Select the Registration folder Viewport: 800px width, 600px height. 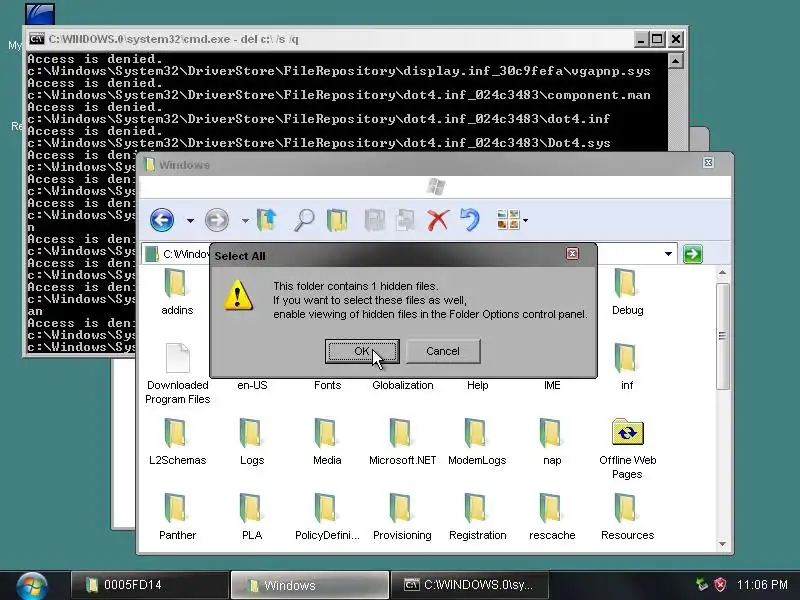[x=477, y=517]
